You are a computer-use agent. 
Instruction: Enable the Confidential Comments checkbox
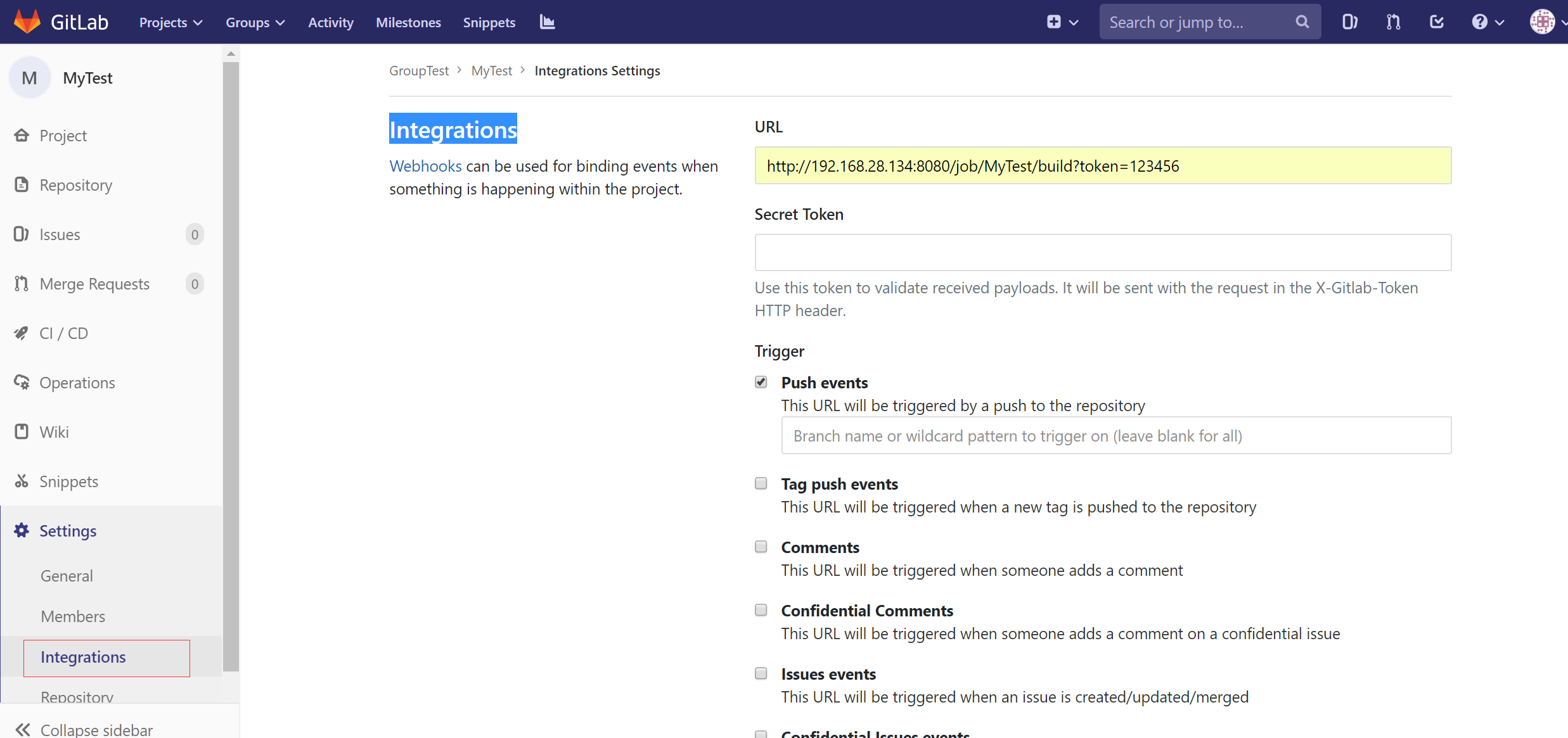coord(761,610)
